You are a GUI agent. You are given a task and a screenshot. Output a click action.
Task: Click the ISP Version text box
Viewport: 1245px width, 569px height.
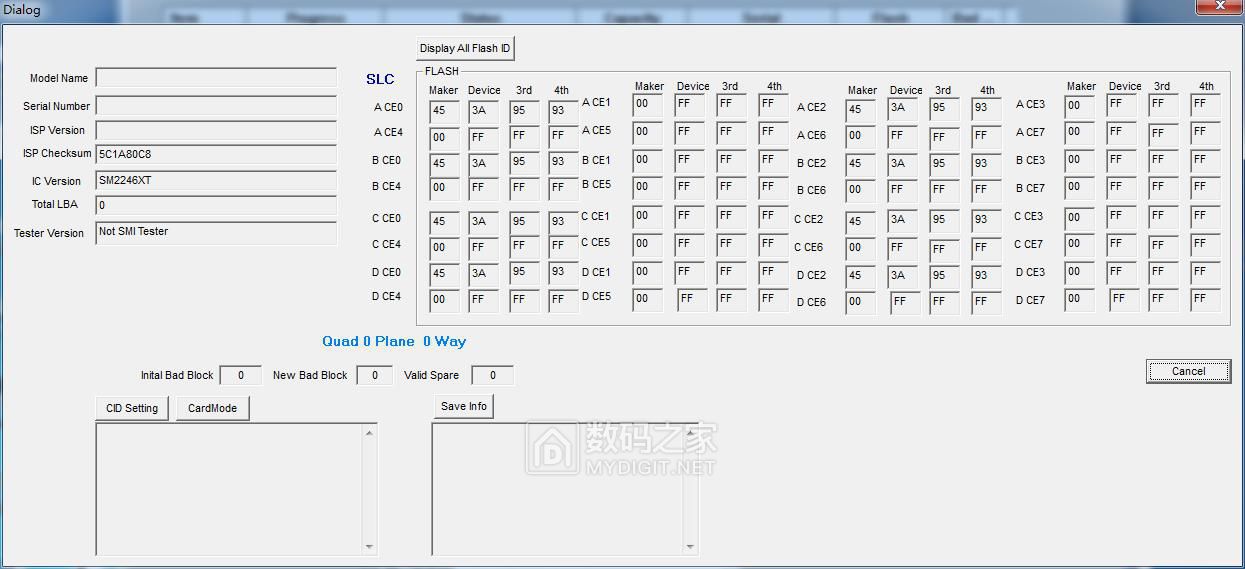point(216,130)
